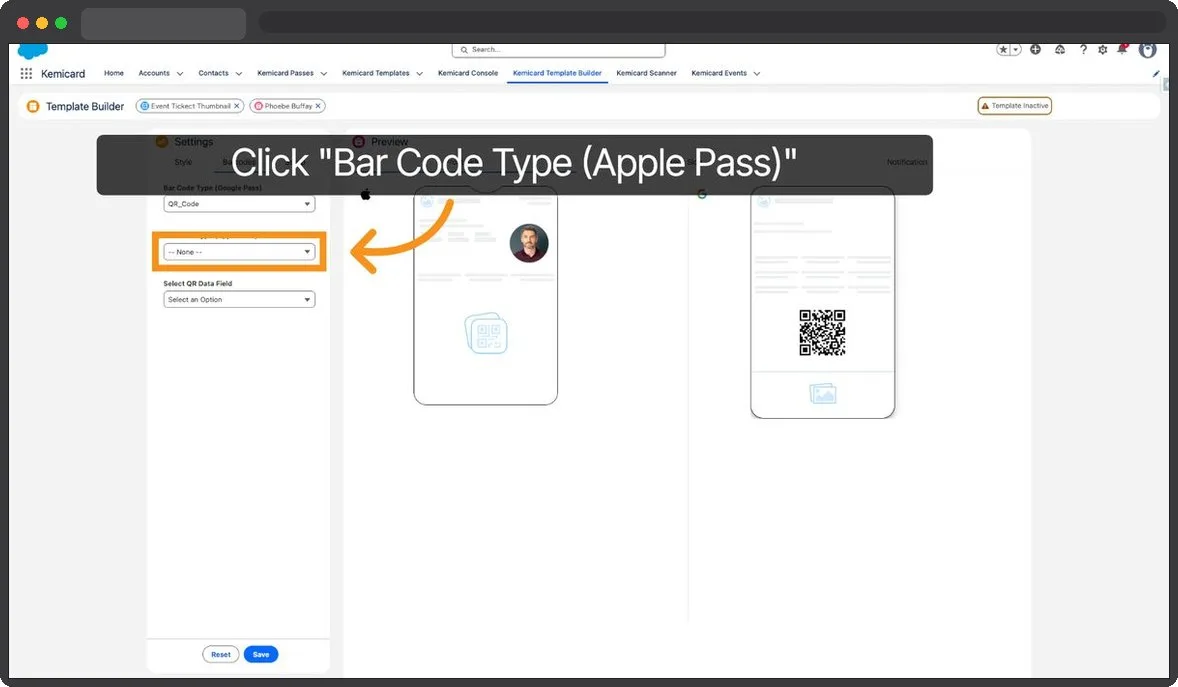The height and width of the screenshot is (687, 1178).
Task: Open the None Apple Pass bar code dropdown
Action: (x=239, y=252)
